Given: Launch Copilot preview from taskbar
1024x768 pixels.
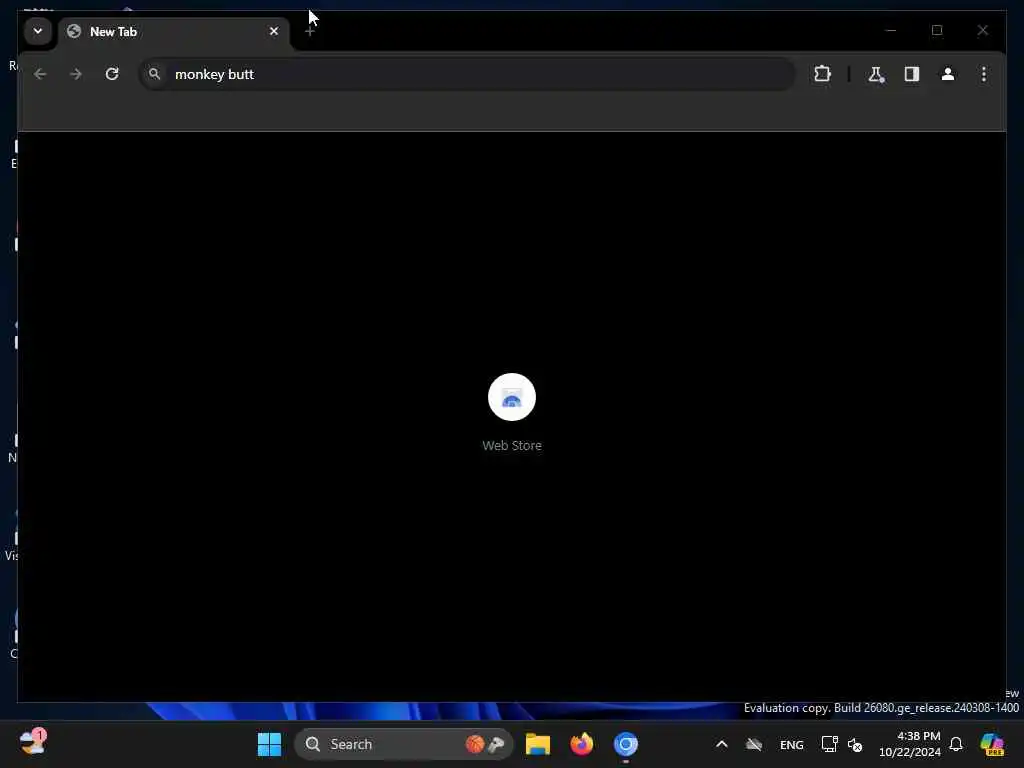Looking at the screenshot, I should pyautogui.click(x=992, y=744).
